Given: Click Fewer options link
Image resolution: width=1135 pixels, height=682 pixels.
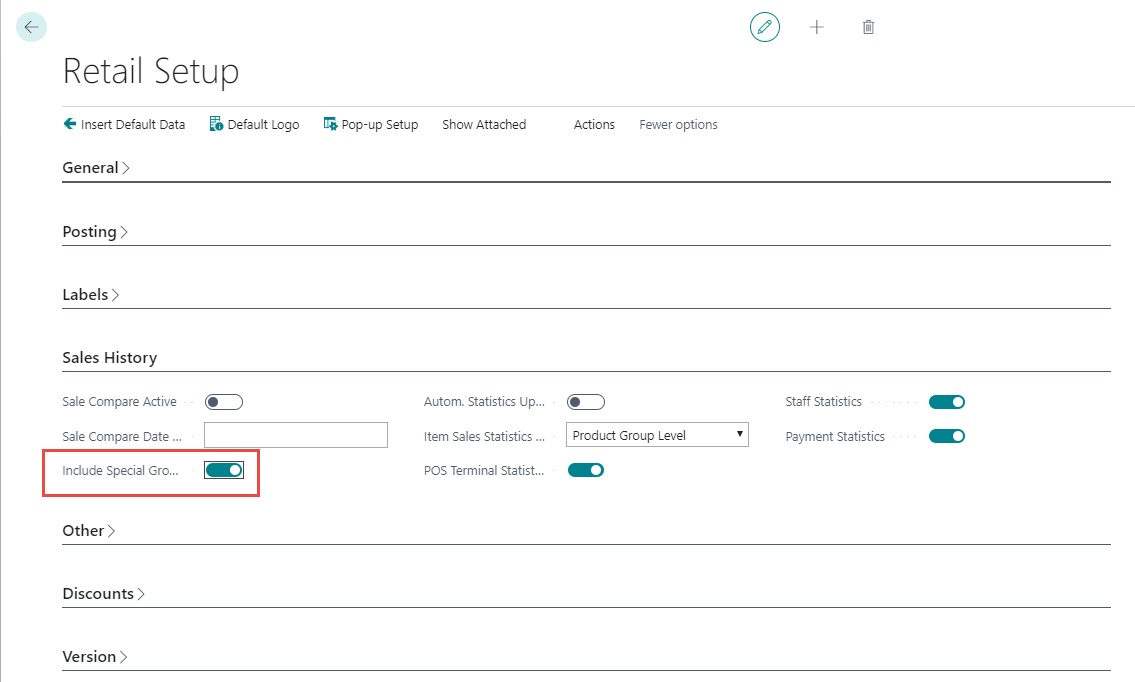Looking at the screenshot, I should click(678, 125).
